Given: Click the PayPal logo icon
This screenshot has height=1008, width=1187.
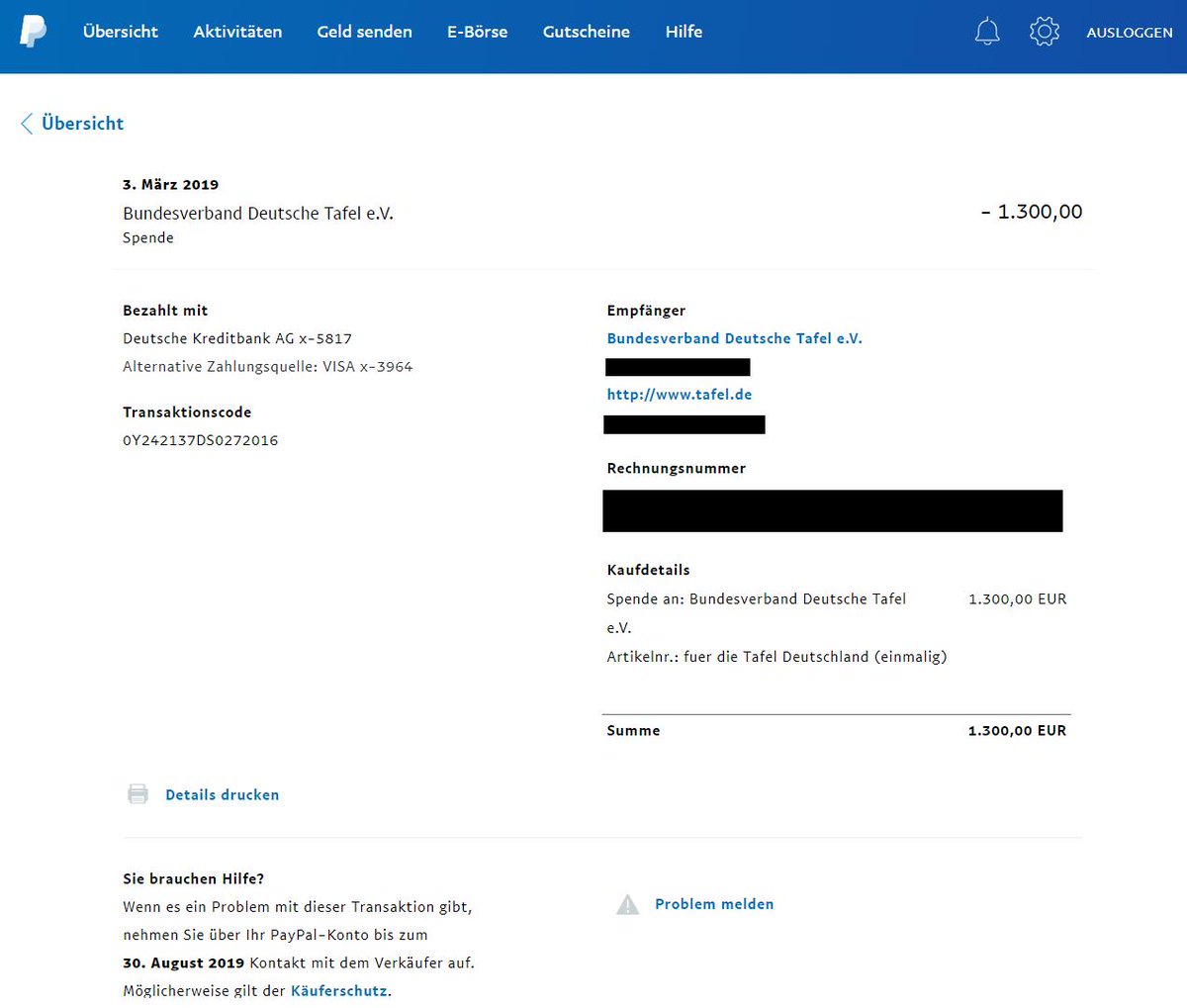Looking at the screenshot, I should pos(34,31).
